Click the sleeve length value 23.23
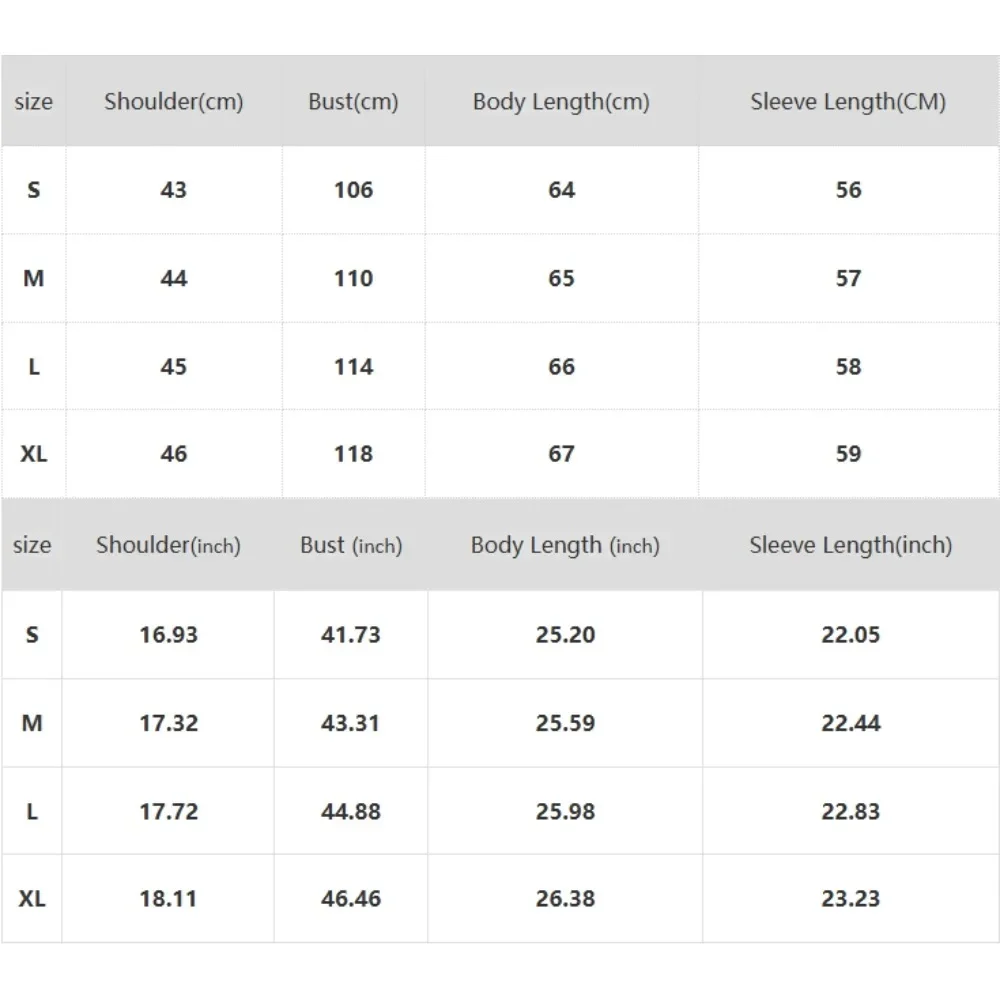This screenshot has height=1000, width=1000. [x=851, y=899]
